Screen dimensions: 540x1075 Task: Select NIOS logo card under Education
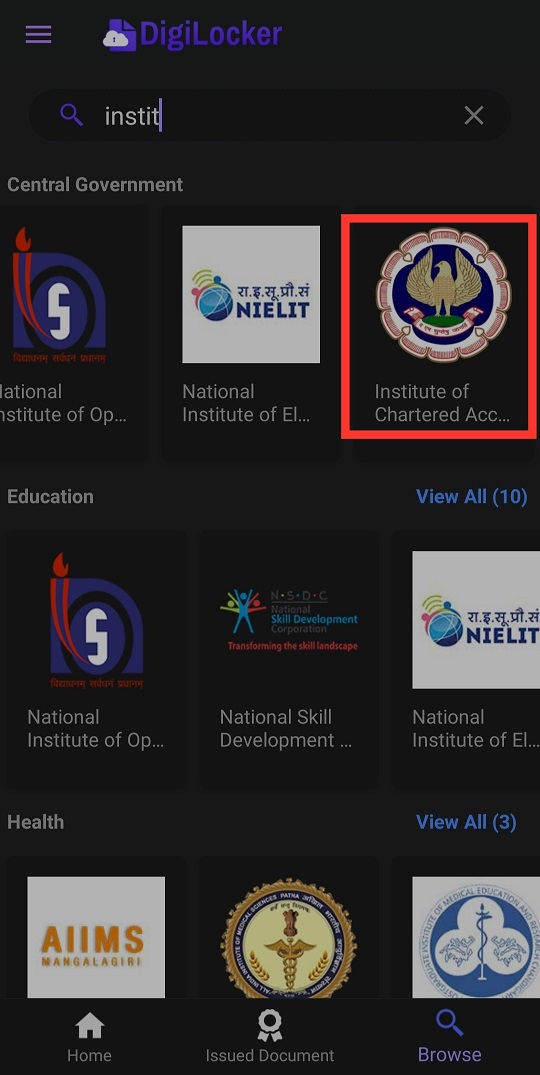[97, 659]
